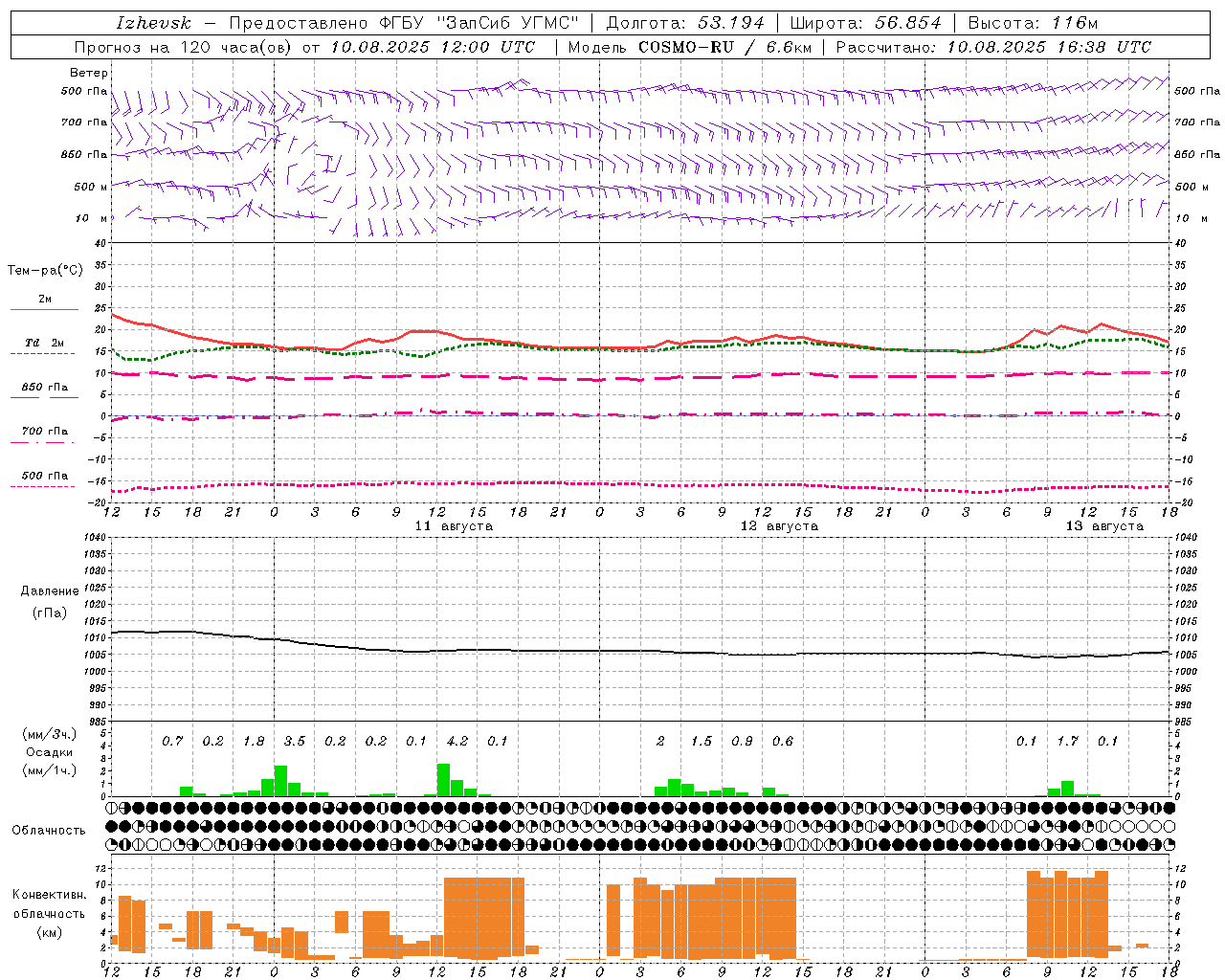Click the (мм/1ч.) unit label
Viewport: 1225px width, 980px height.
[x=49, y=770]
